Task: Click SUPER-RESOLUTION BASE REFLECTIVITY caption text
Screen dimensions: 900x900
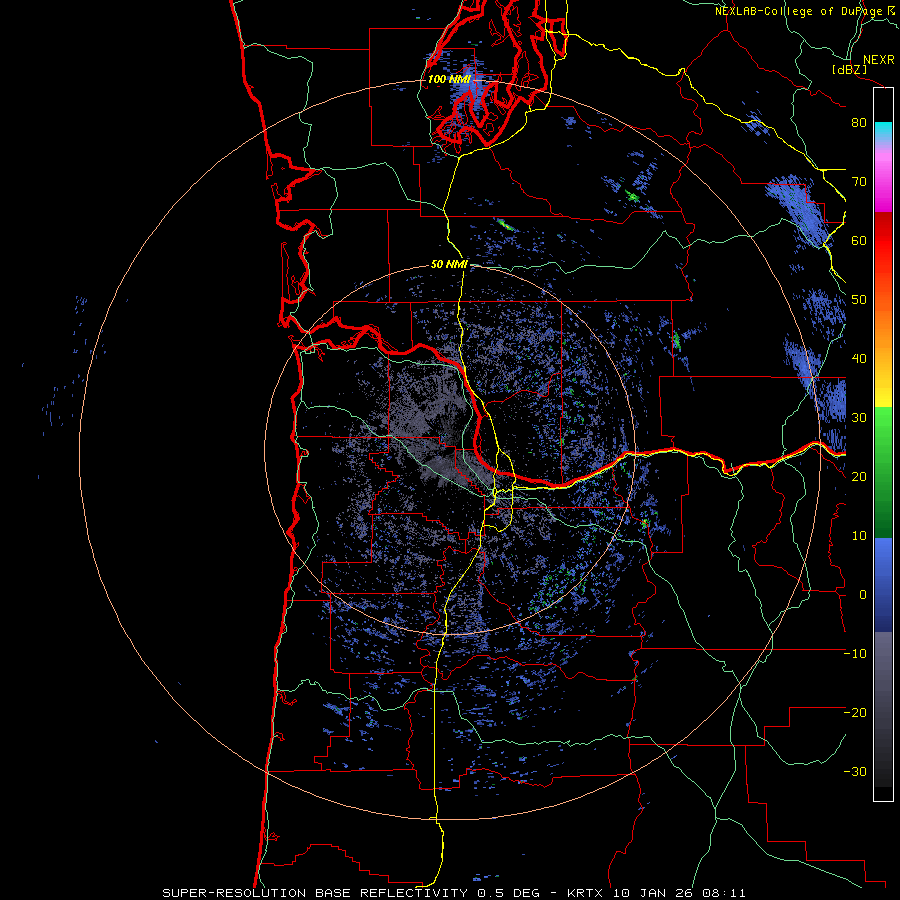Action: [x=315, y=893]
